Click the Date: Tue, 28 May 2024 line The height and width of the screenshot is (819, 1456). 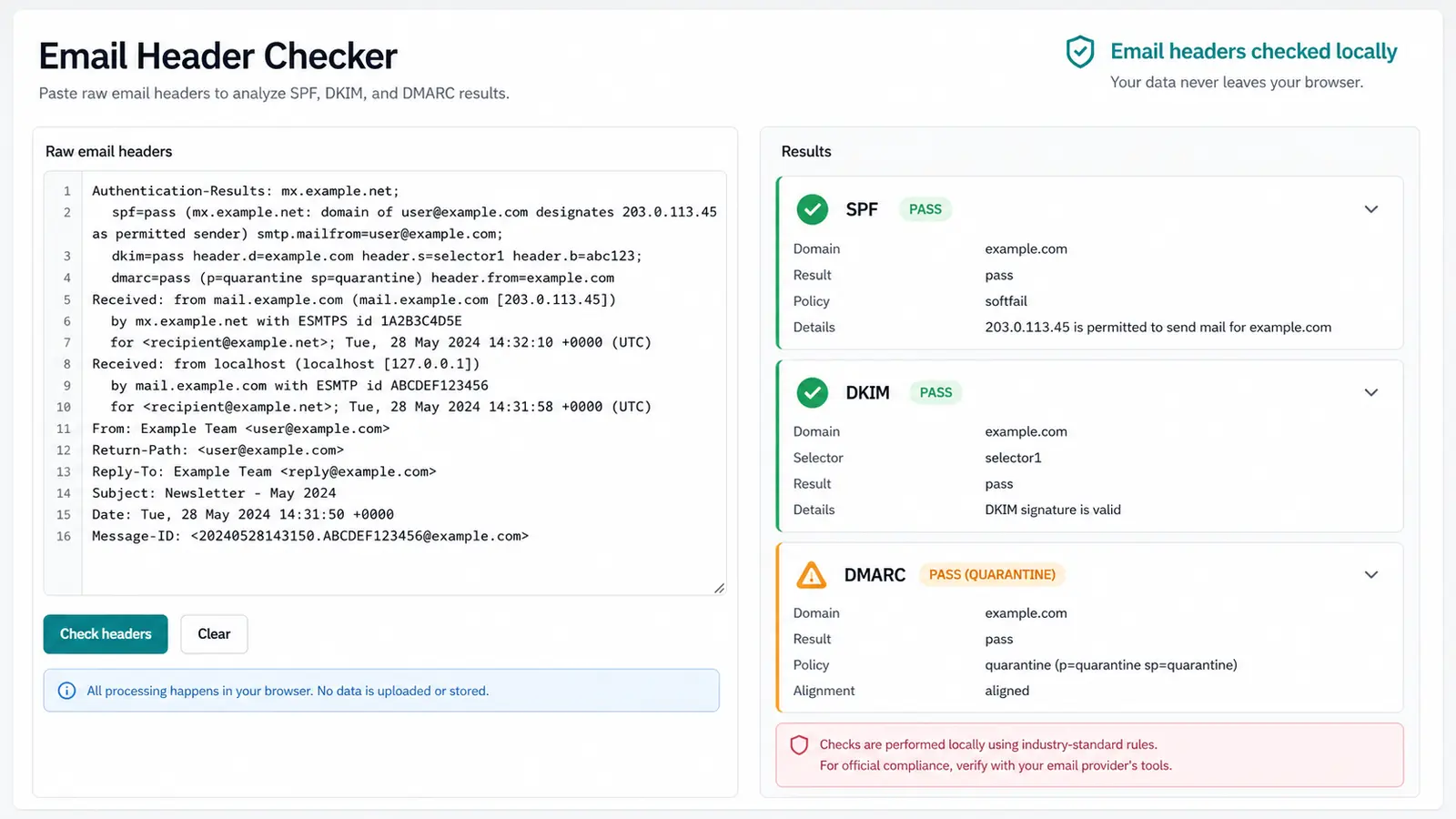pos(243,514)
